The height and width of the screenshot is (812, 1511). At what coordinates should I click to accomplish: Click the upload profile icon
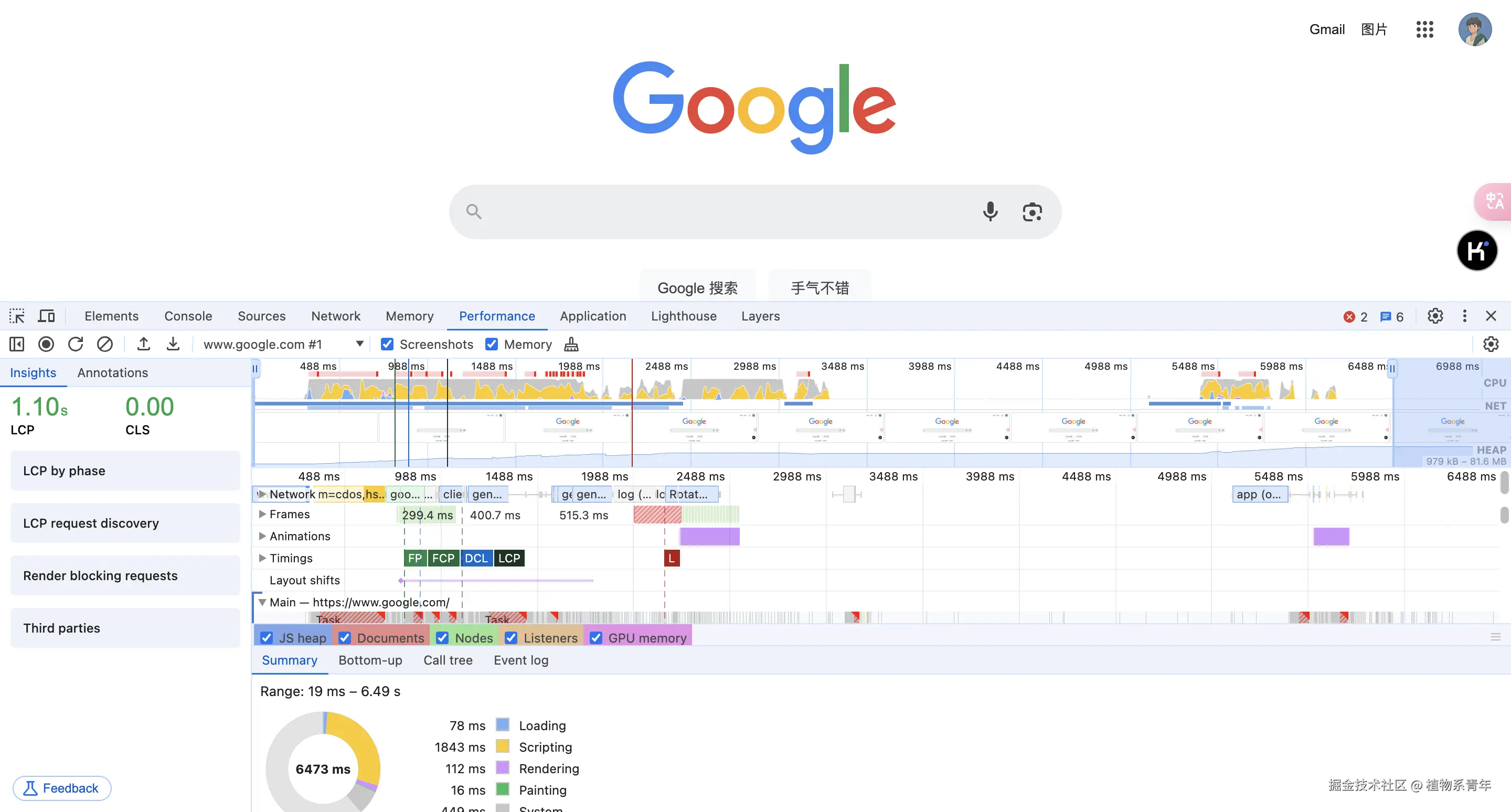click(144, 344)
